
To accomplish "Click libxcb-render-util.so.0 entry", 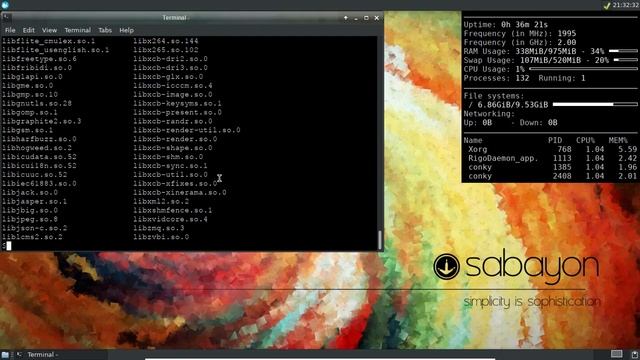I will point(187,130).
